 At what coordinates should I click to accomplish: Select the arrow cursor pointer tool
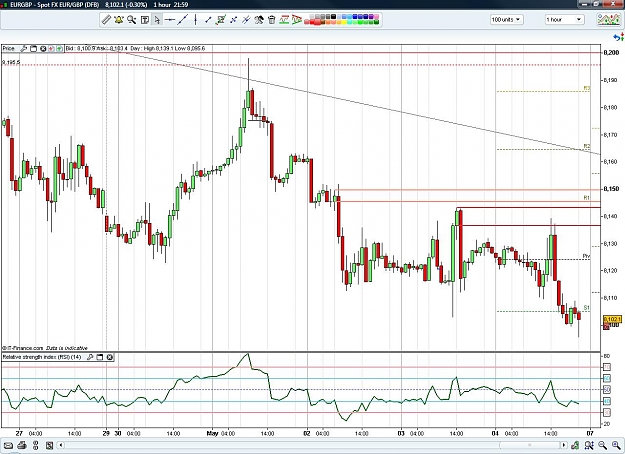pos(157,20)
